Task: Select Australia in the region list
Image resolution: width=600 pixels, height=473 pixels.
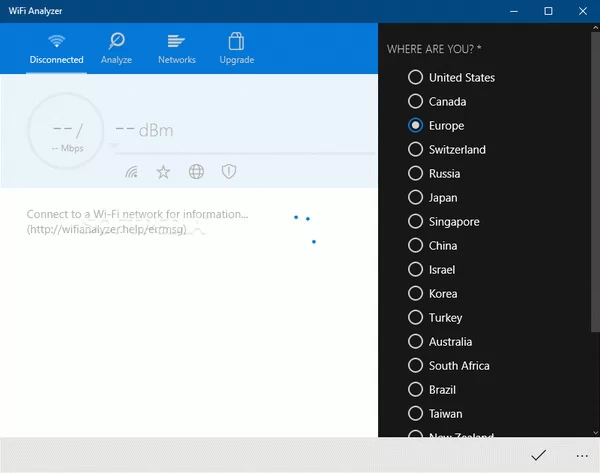Action: click(416, 341)
